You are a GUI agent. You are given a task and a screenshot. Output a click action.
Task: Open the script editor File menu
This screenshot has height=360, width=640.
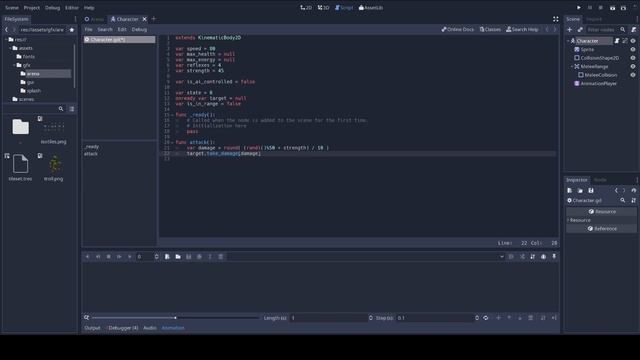tap(88, 29)
